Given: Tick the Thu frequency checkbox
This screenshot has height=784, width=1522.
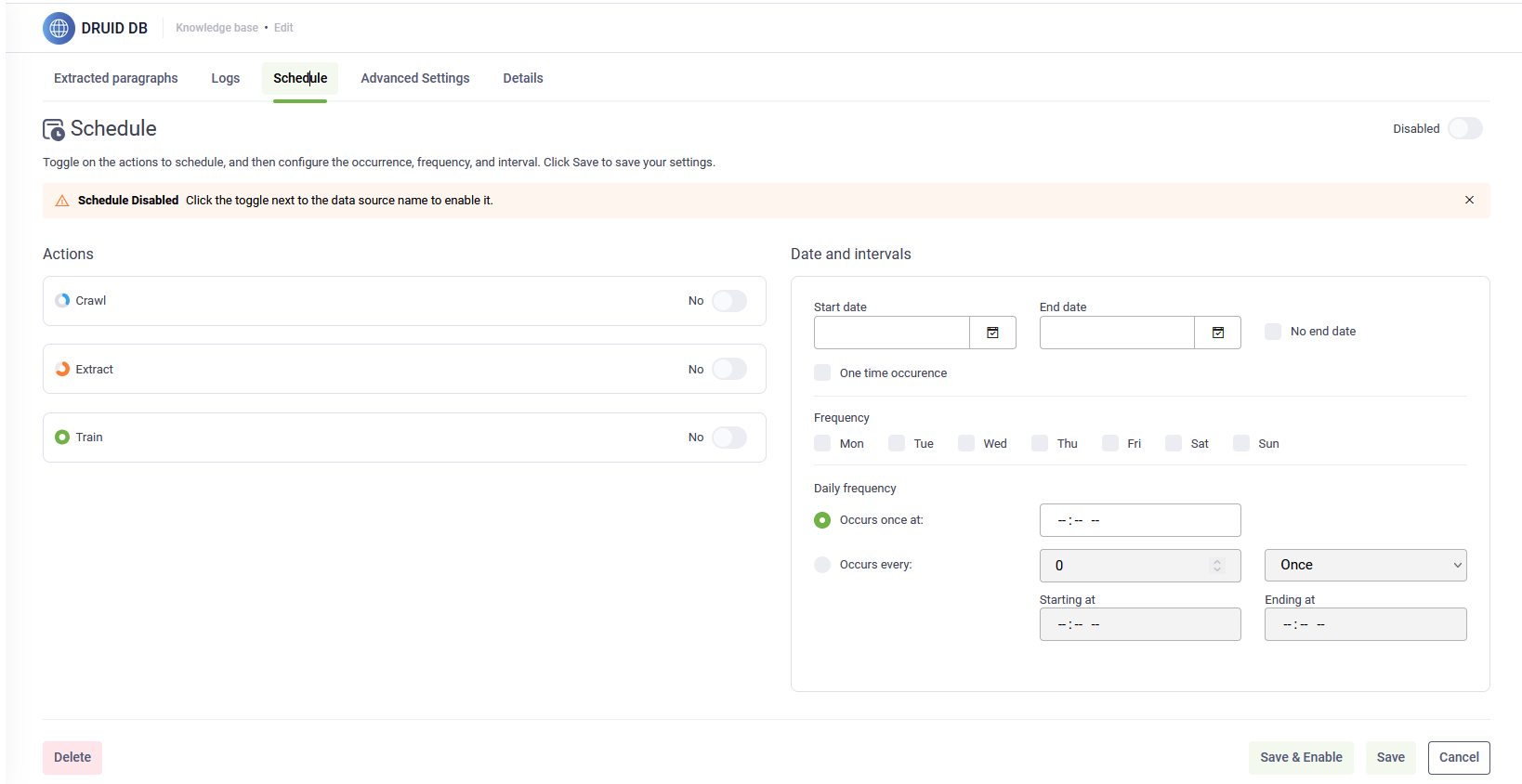Looking at the screenshot, I should [x=1040, y=443].
